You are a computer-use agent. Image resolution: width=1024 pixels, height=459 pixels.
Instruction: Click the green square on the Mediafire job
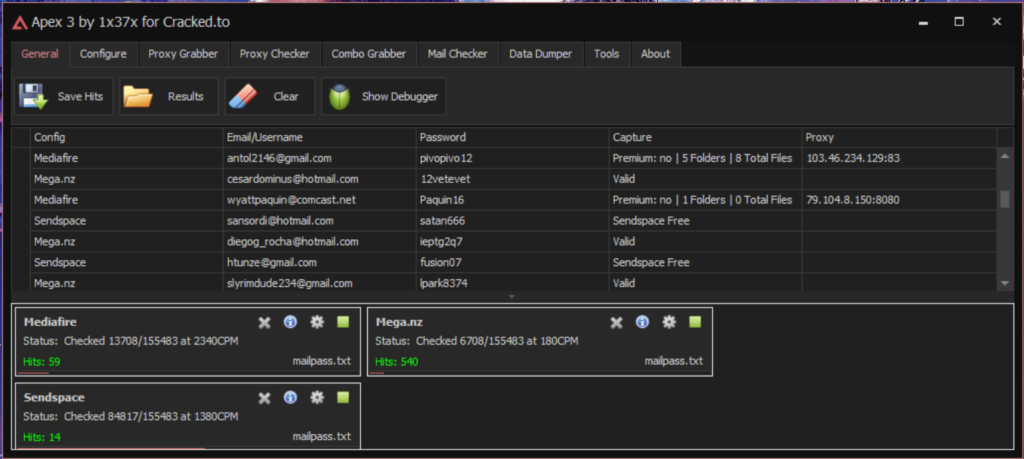(343, 322)
